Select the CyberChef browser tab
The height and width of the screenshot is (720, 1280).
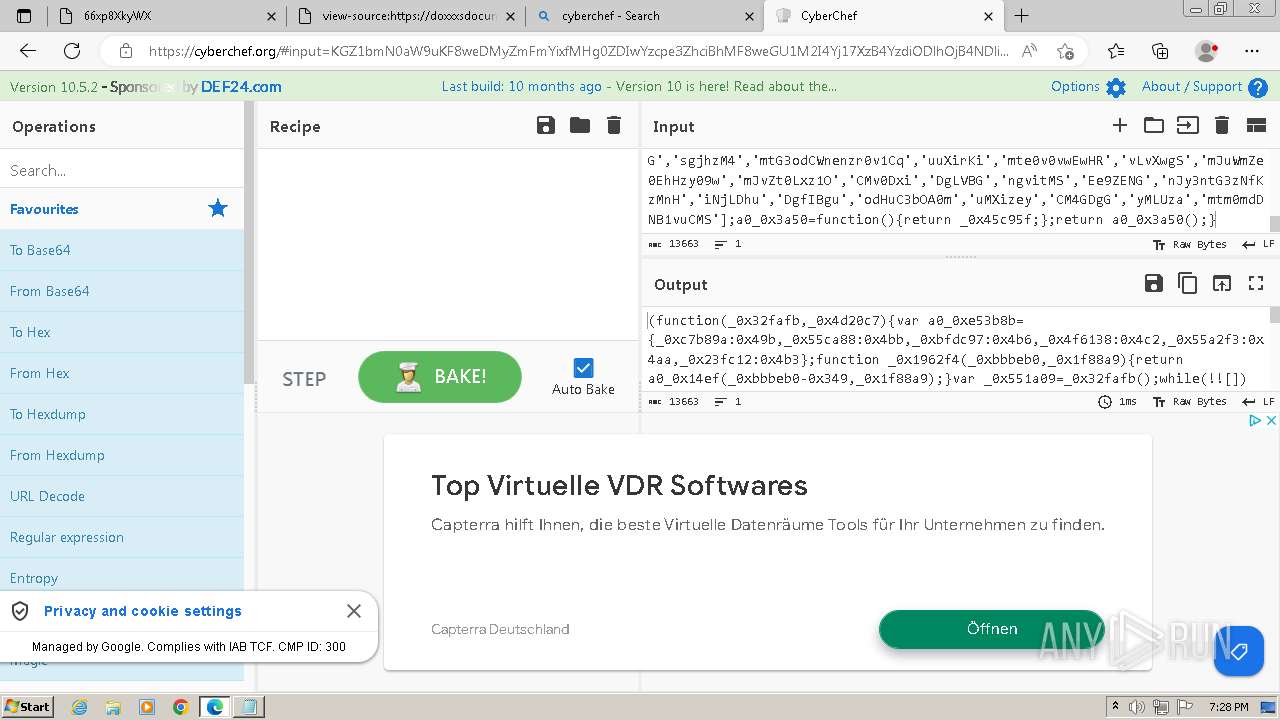tap(884, 16)
